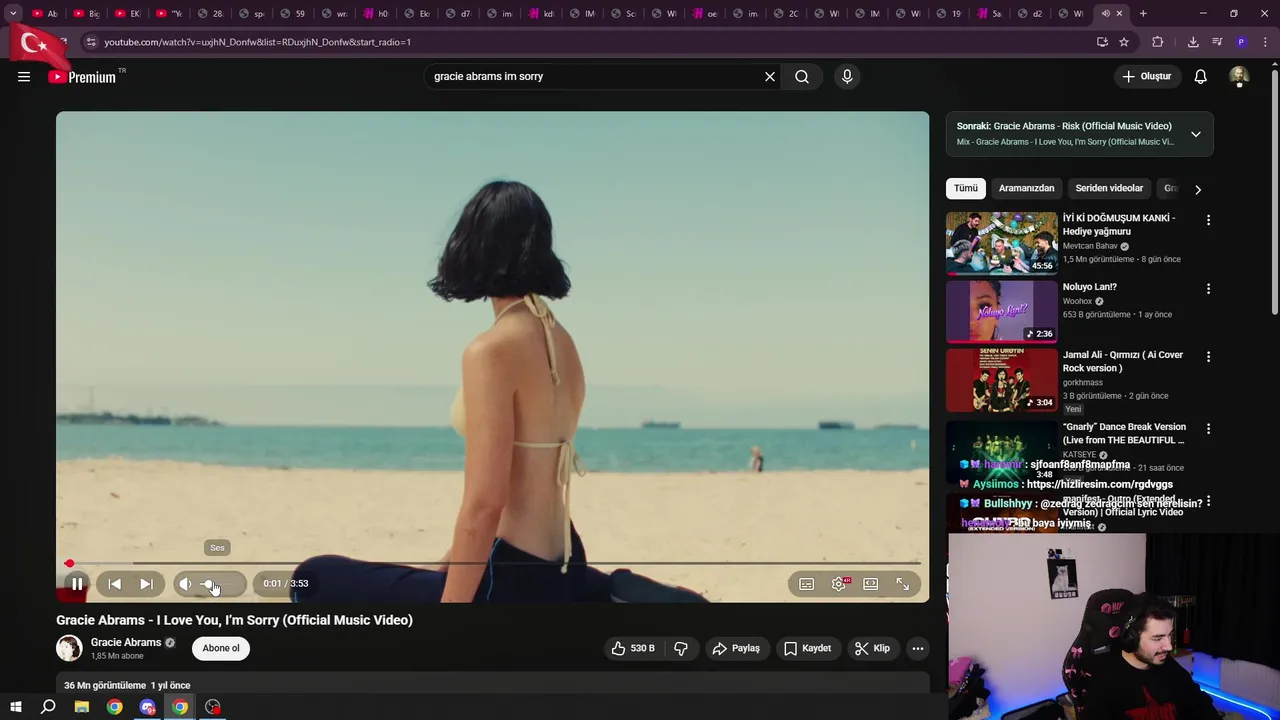Open player settings gear
This screenshot has width=1280, height=720.
point(839,584)
